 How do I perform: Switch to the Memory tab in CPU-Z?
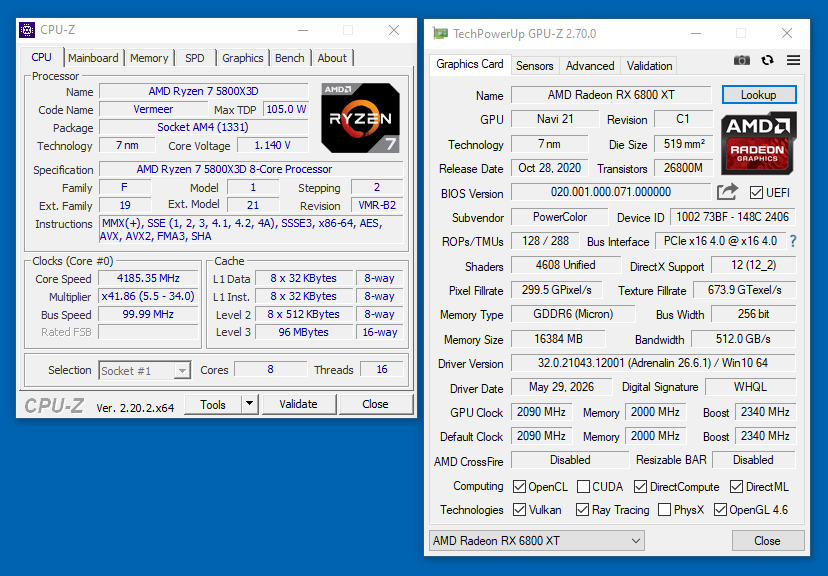pyautogui.click(x=149, y=58)
